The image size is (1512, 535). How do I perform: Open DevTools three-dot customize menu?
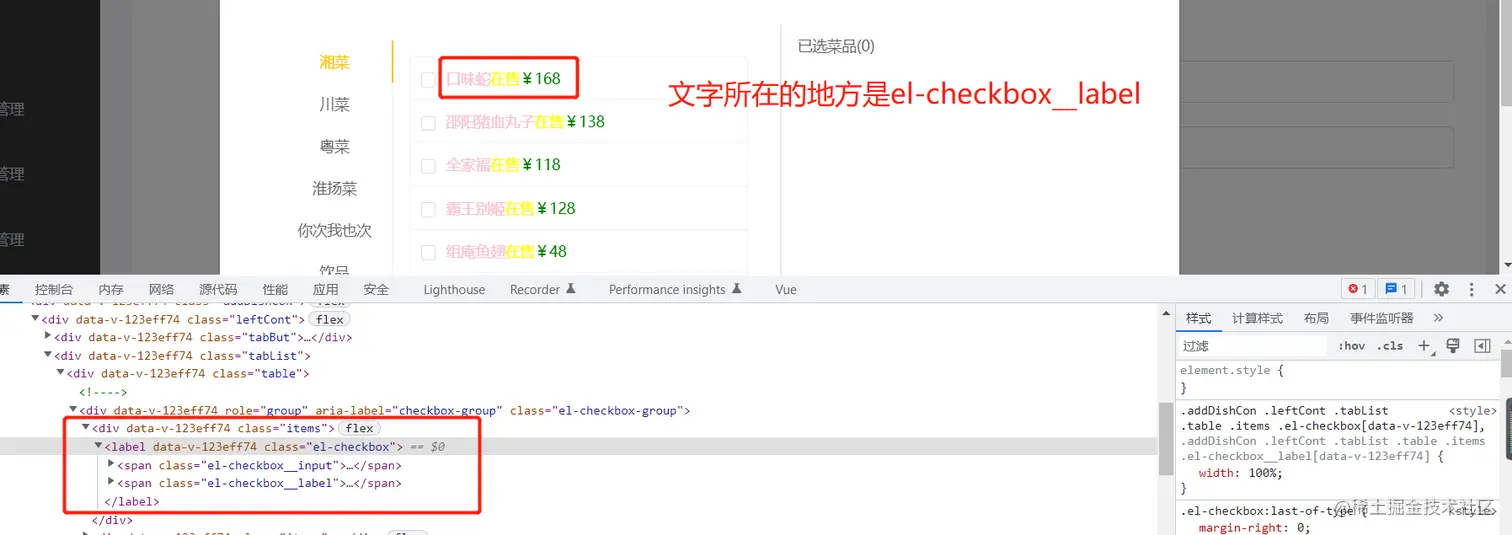click(1471, 289)
